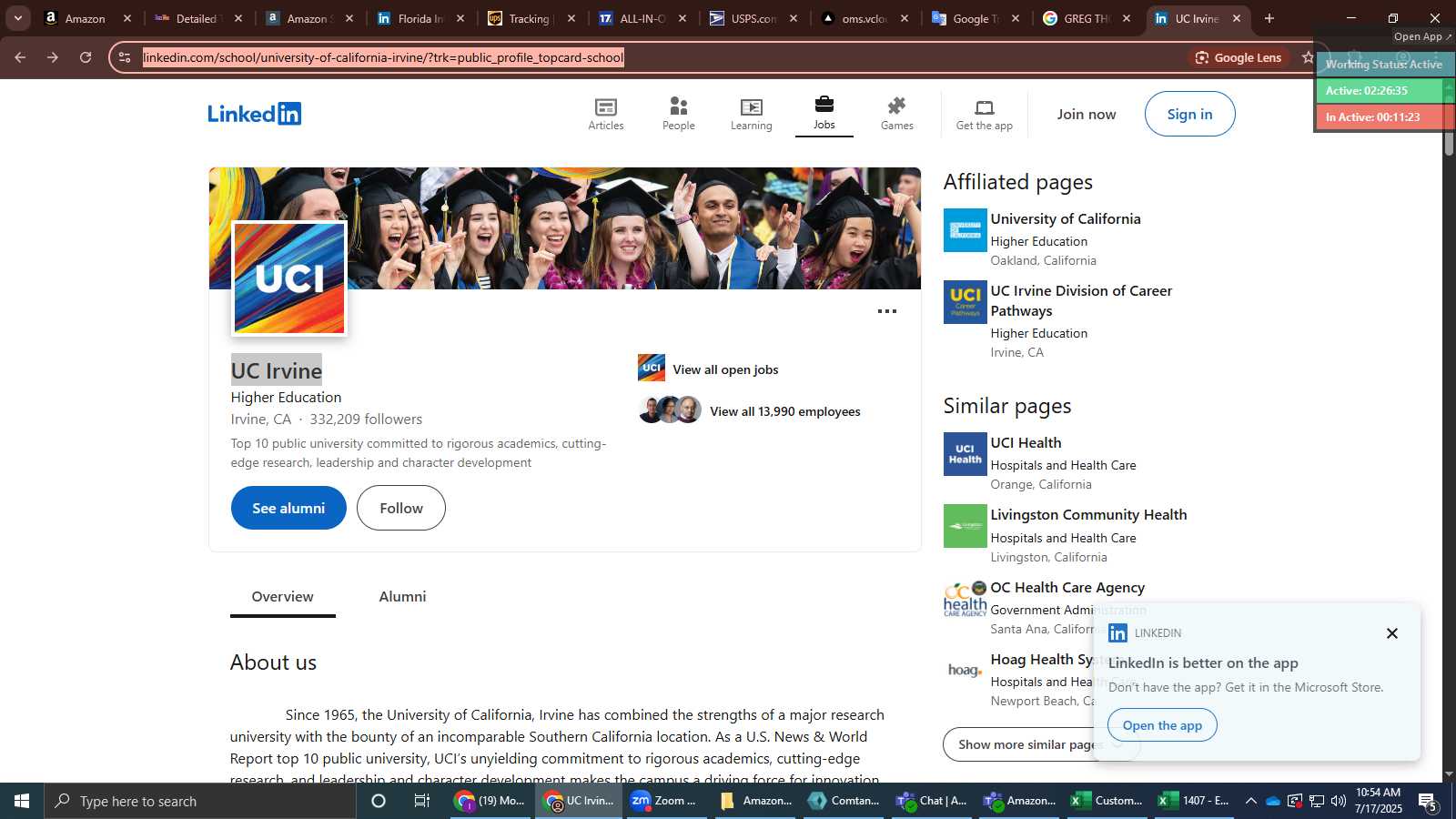Click the Cortana circle icon on taskbar

(x=379, y=801)
